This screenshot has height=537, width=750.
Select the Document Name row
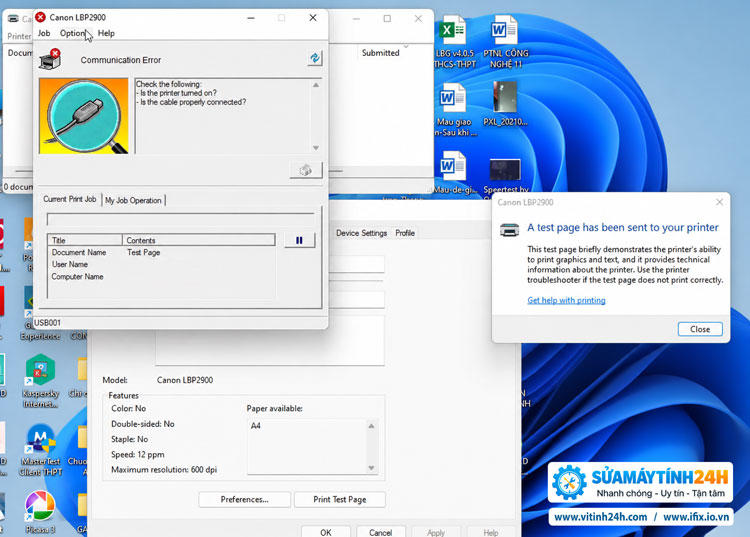[161, 252]
